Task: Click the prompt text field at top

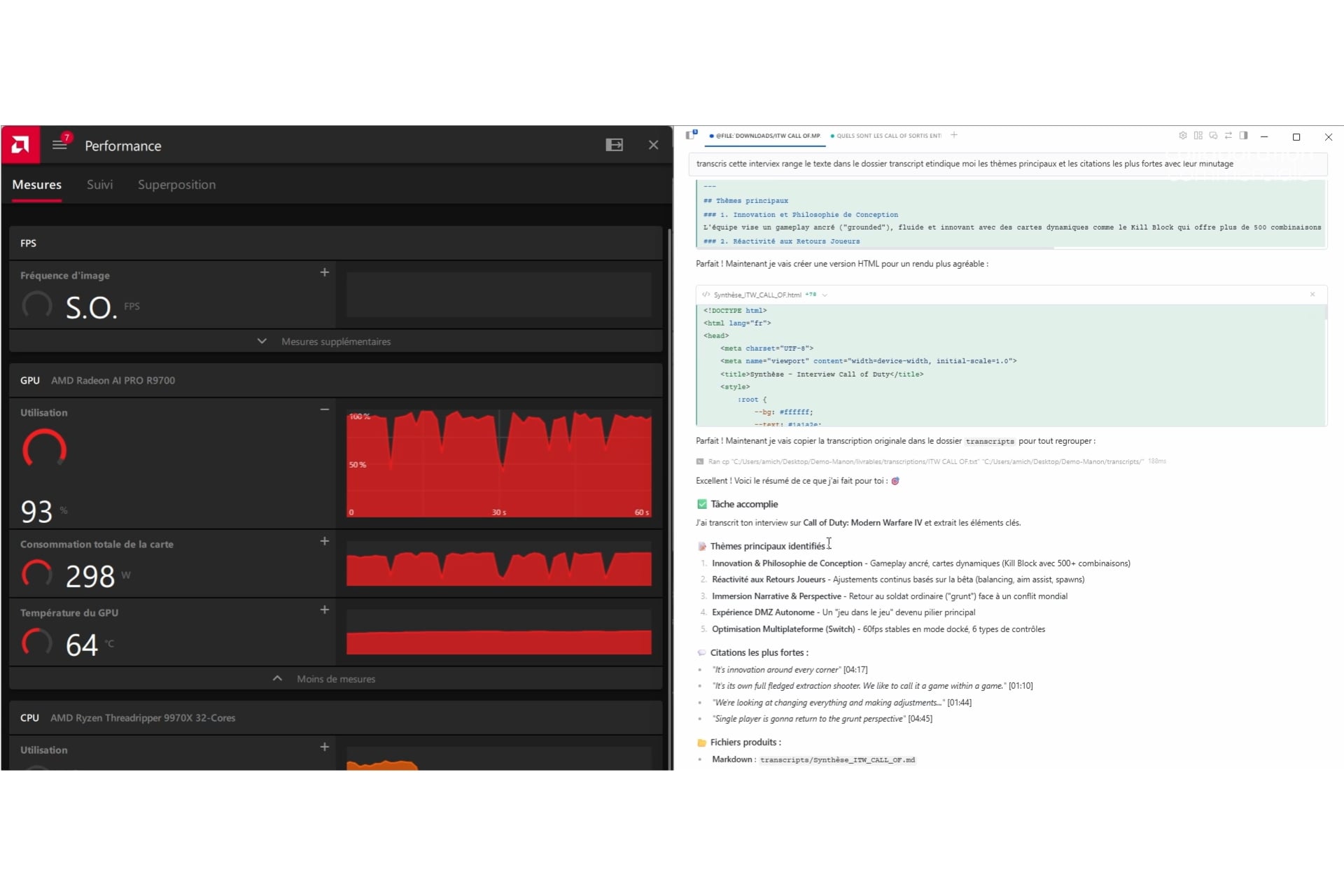Action: [x=1008, y=164]
